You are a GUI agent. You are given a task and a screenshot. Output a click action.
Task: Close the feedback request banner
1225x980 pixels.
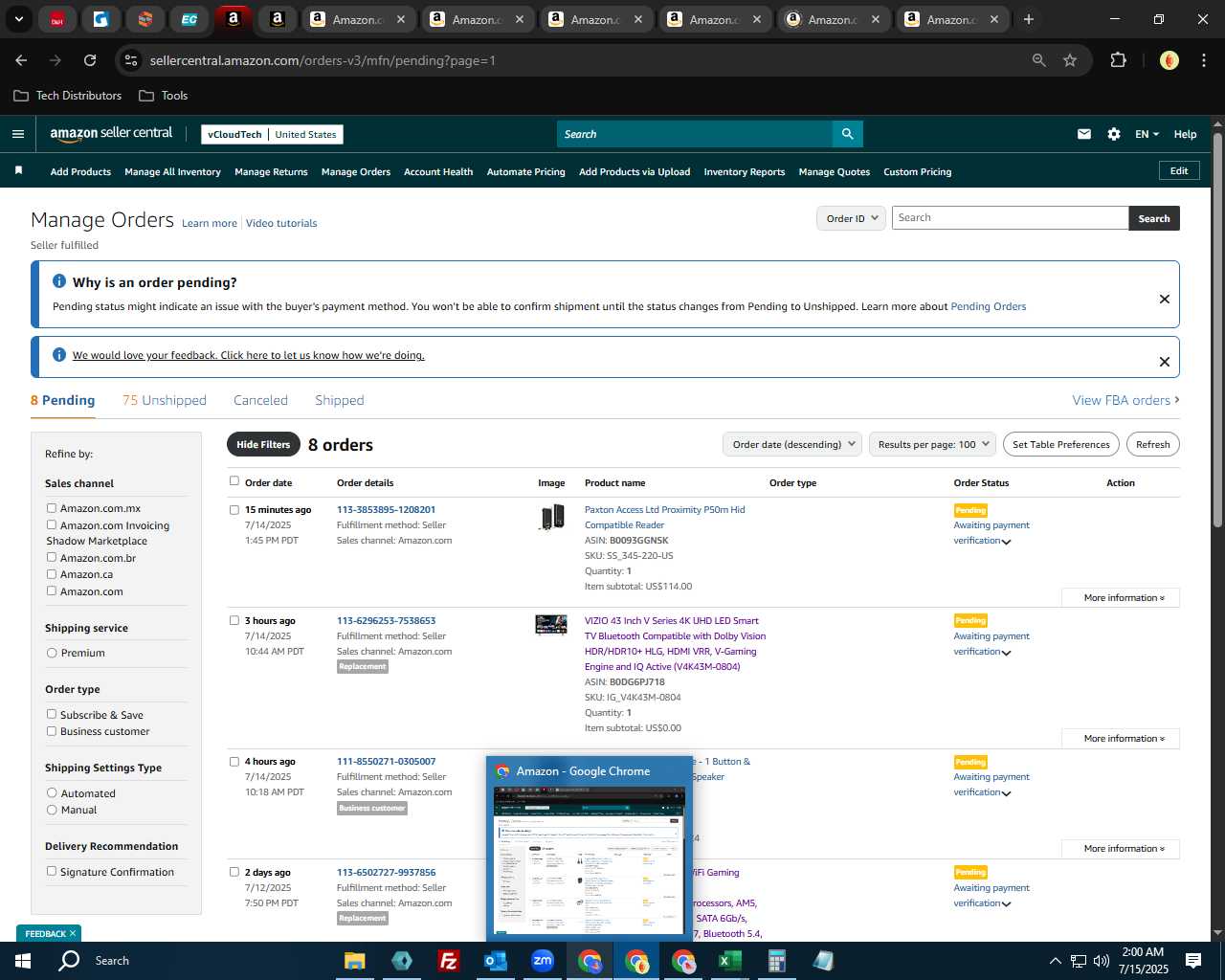point(1165,362)
